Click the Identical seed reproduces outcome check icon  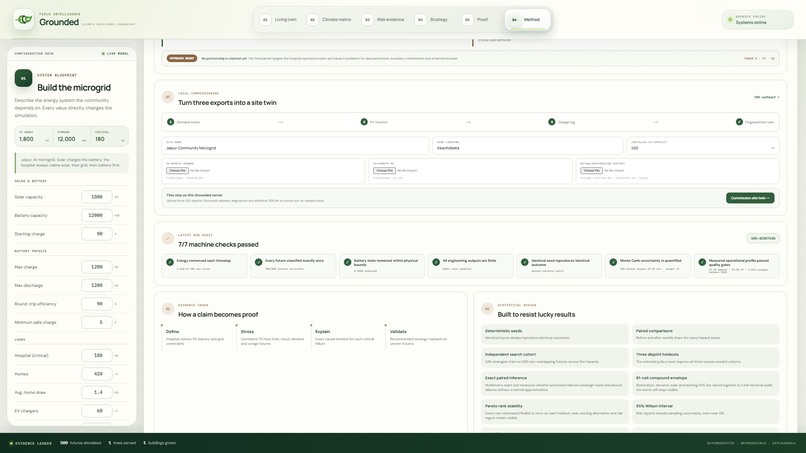pos(525,262)
